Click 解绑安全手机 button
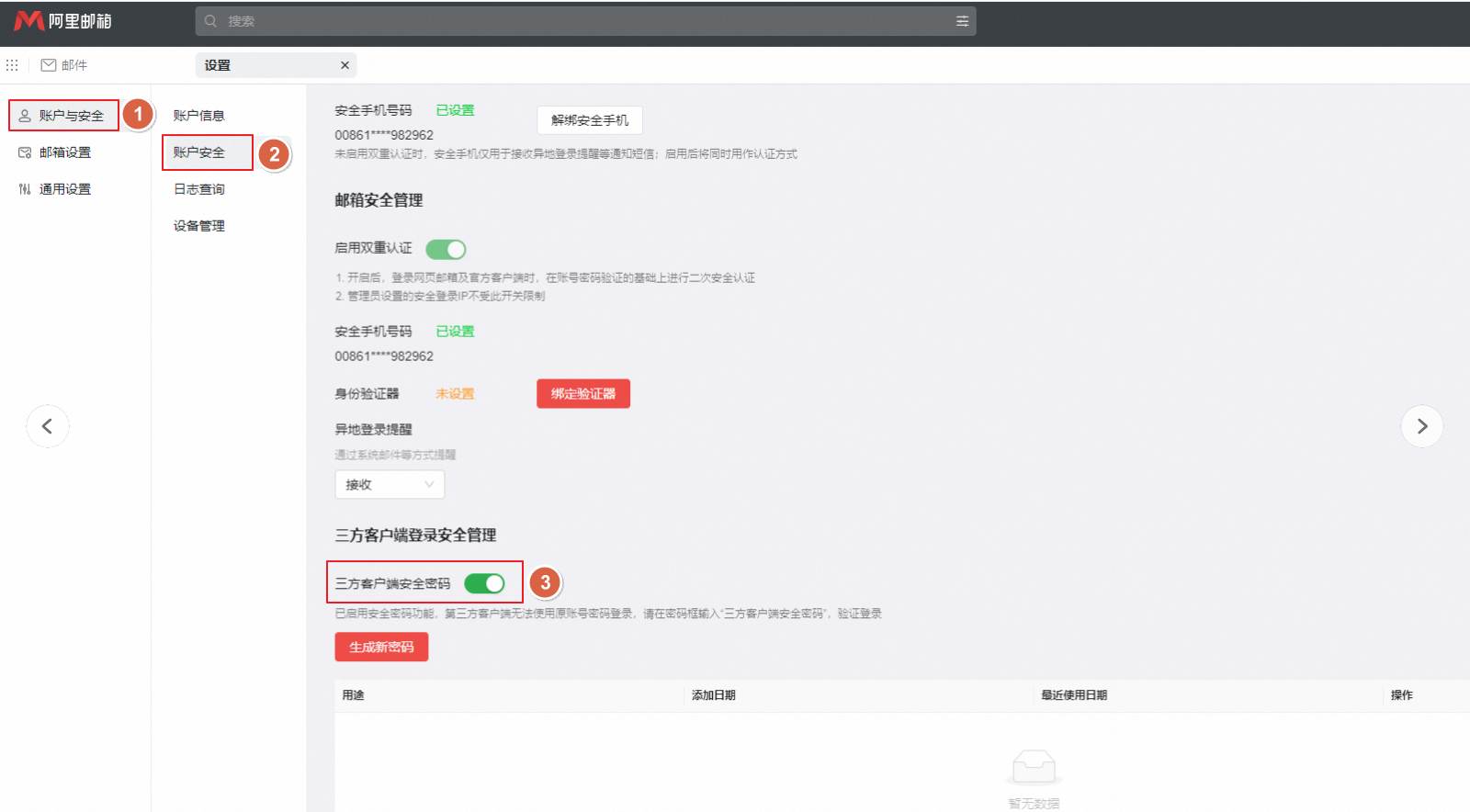 [x=589, y=120]
